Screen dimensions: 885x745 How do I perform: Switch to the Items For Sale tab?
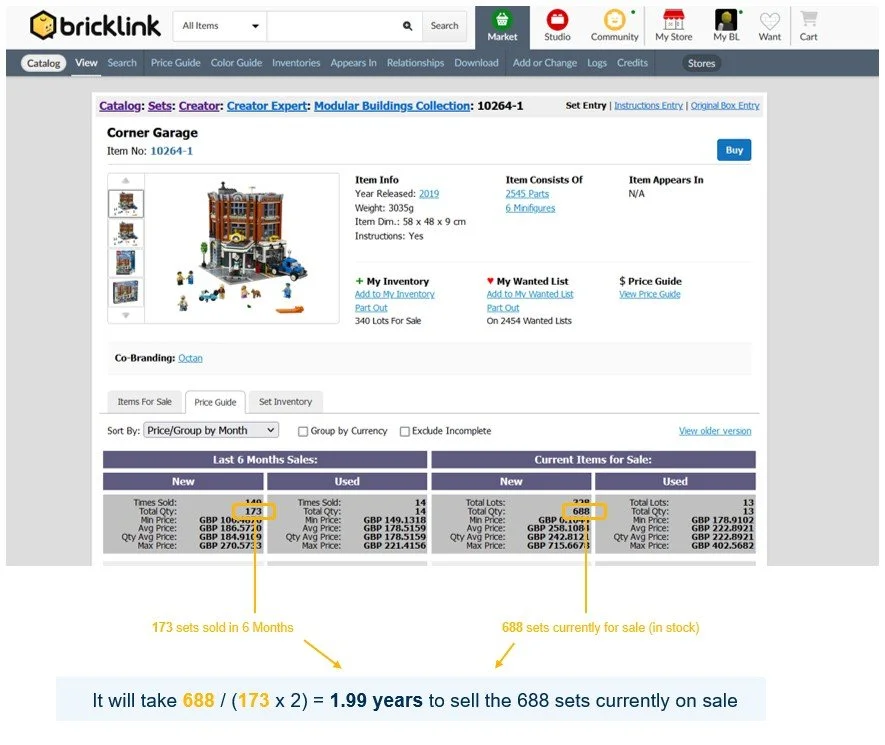coord(144,402)
